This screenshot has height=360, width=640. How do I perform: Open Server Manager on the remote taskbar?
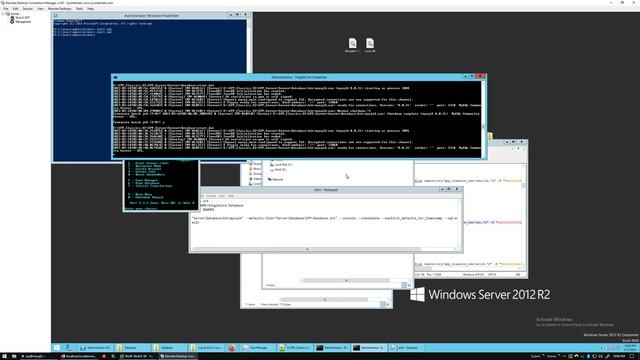coord(69,348)
